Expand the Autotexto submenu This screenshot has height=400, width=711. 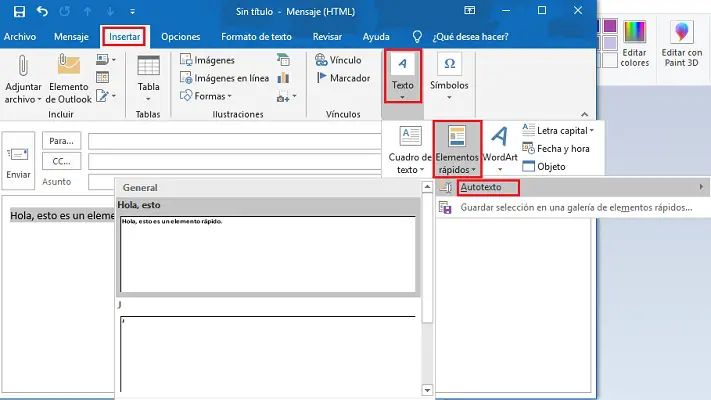tap(572, 187)
